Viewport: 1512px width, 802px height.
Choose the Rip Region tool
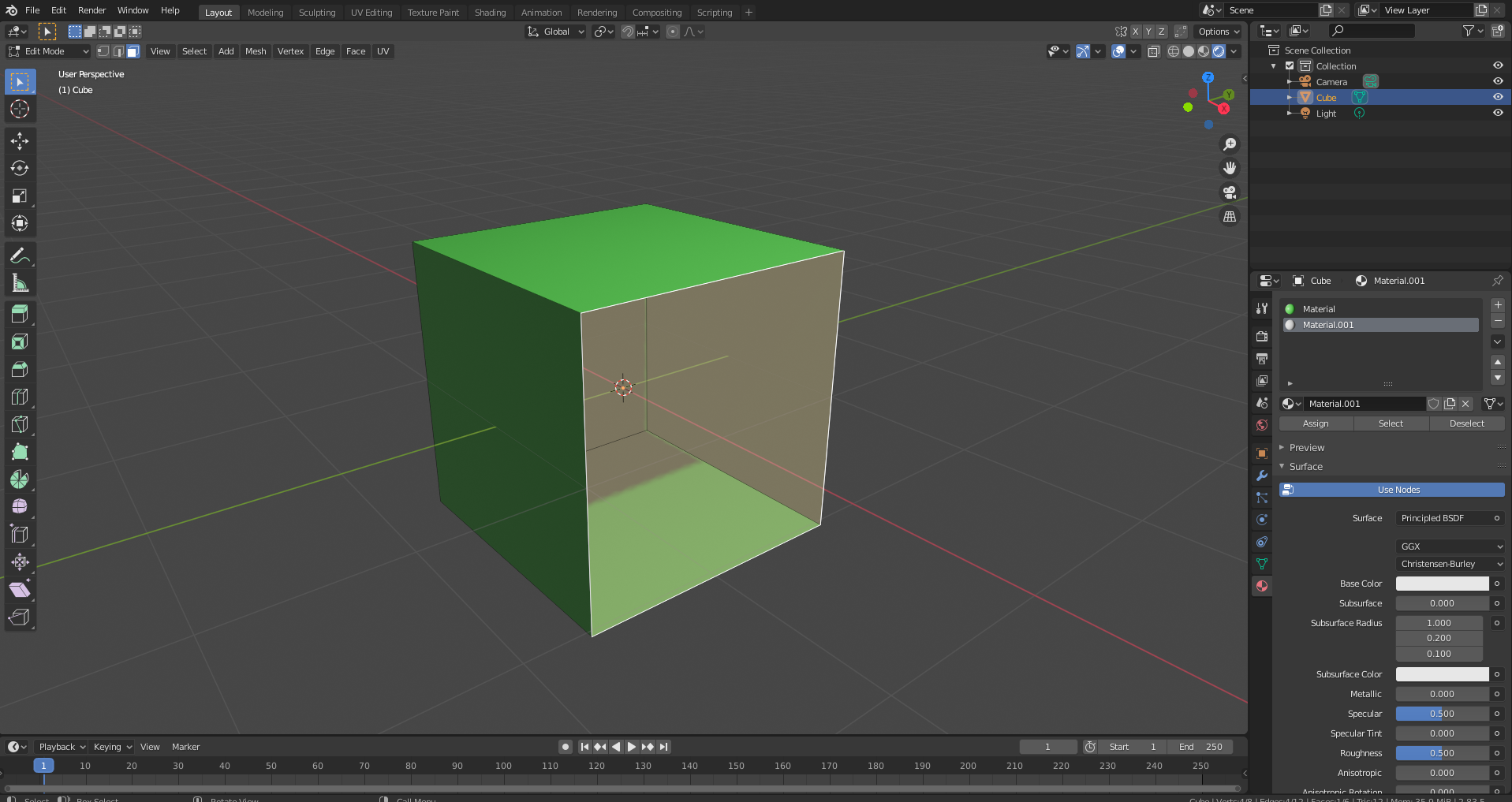[x=20, y=617]
